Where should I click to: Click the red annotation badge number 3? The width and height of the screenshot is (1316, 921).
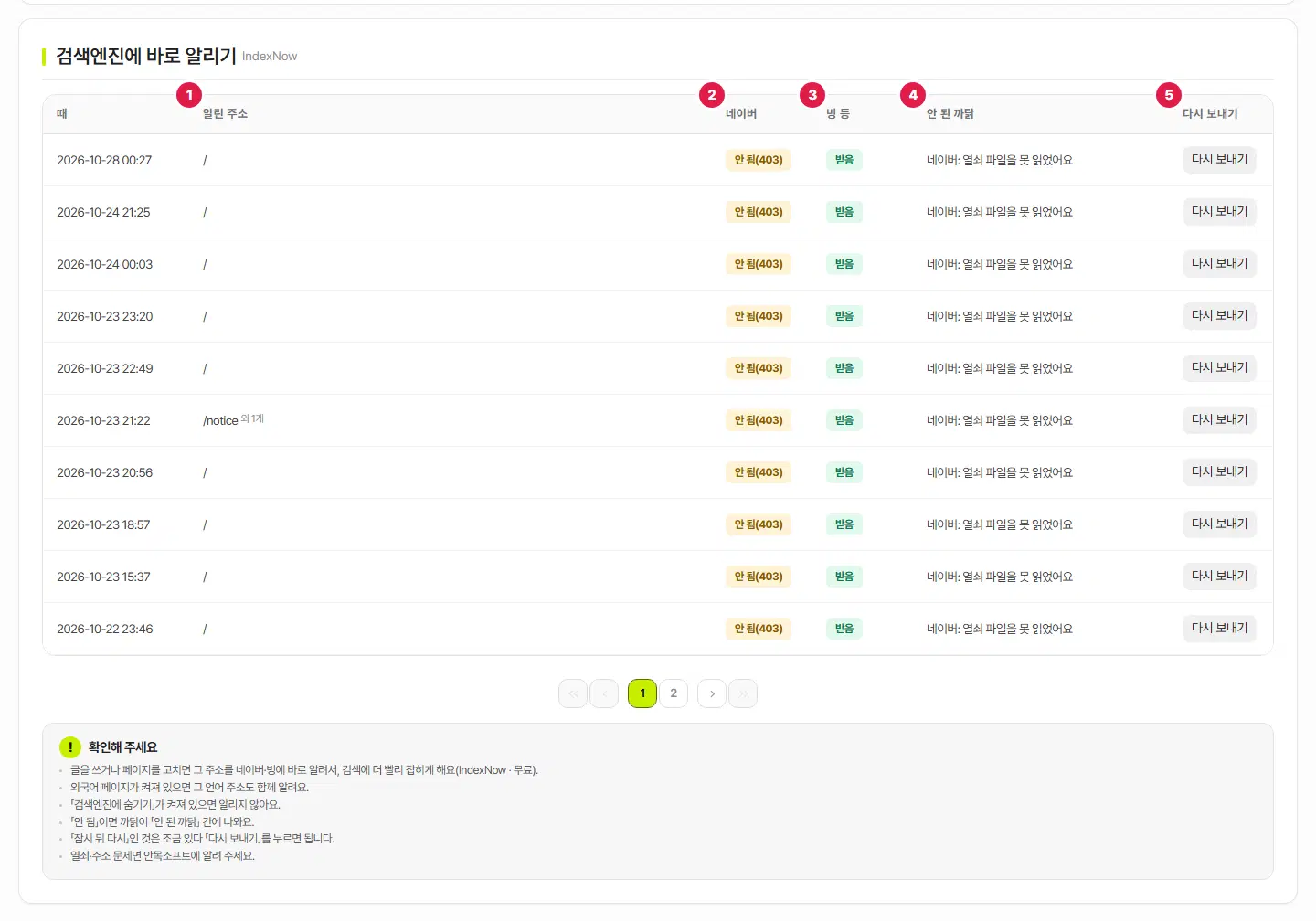coord(812,95)
